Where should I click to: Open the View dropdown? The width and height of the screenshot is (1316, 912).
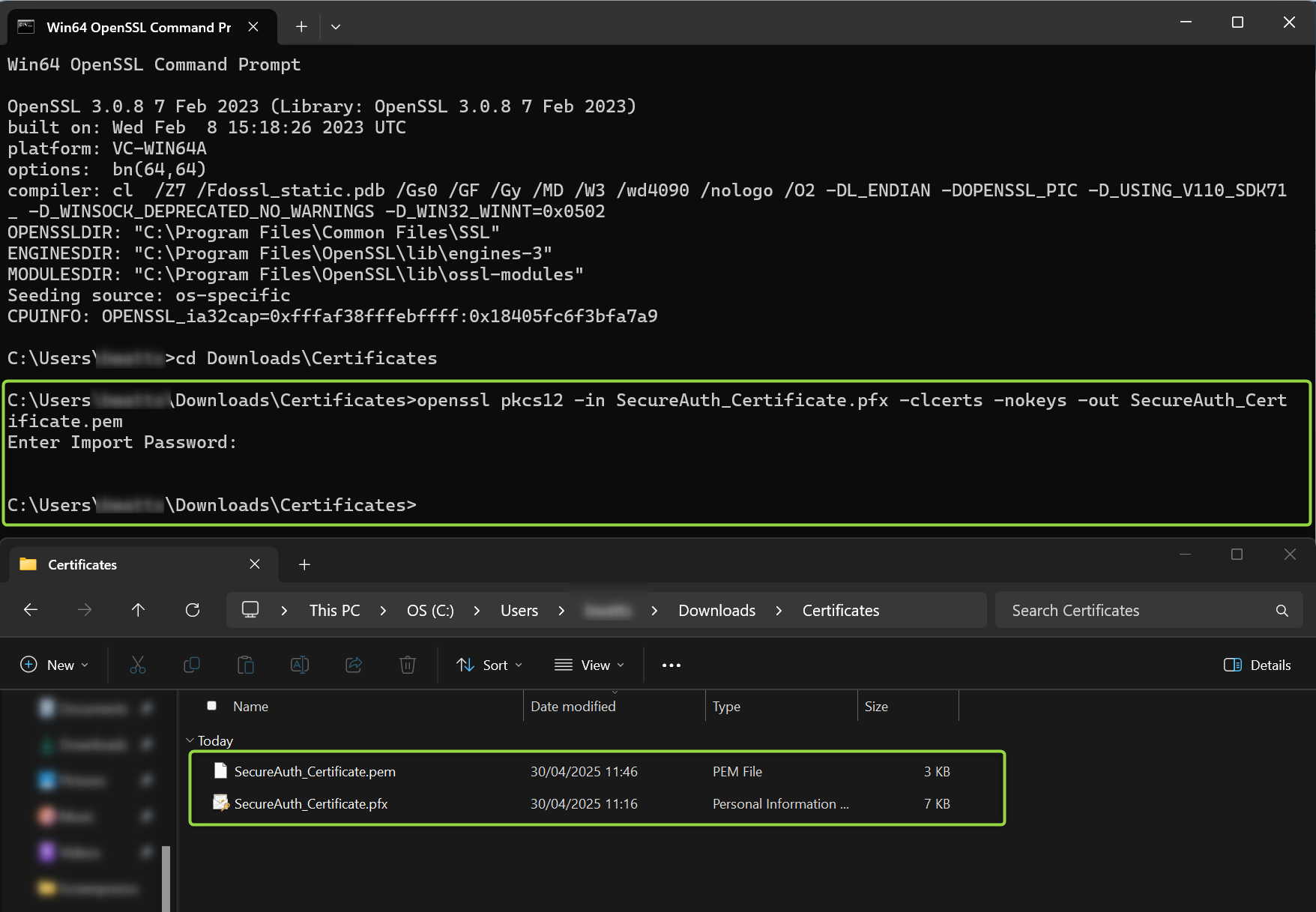[589, 665]
